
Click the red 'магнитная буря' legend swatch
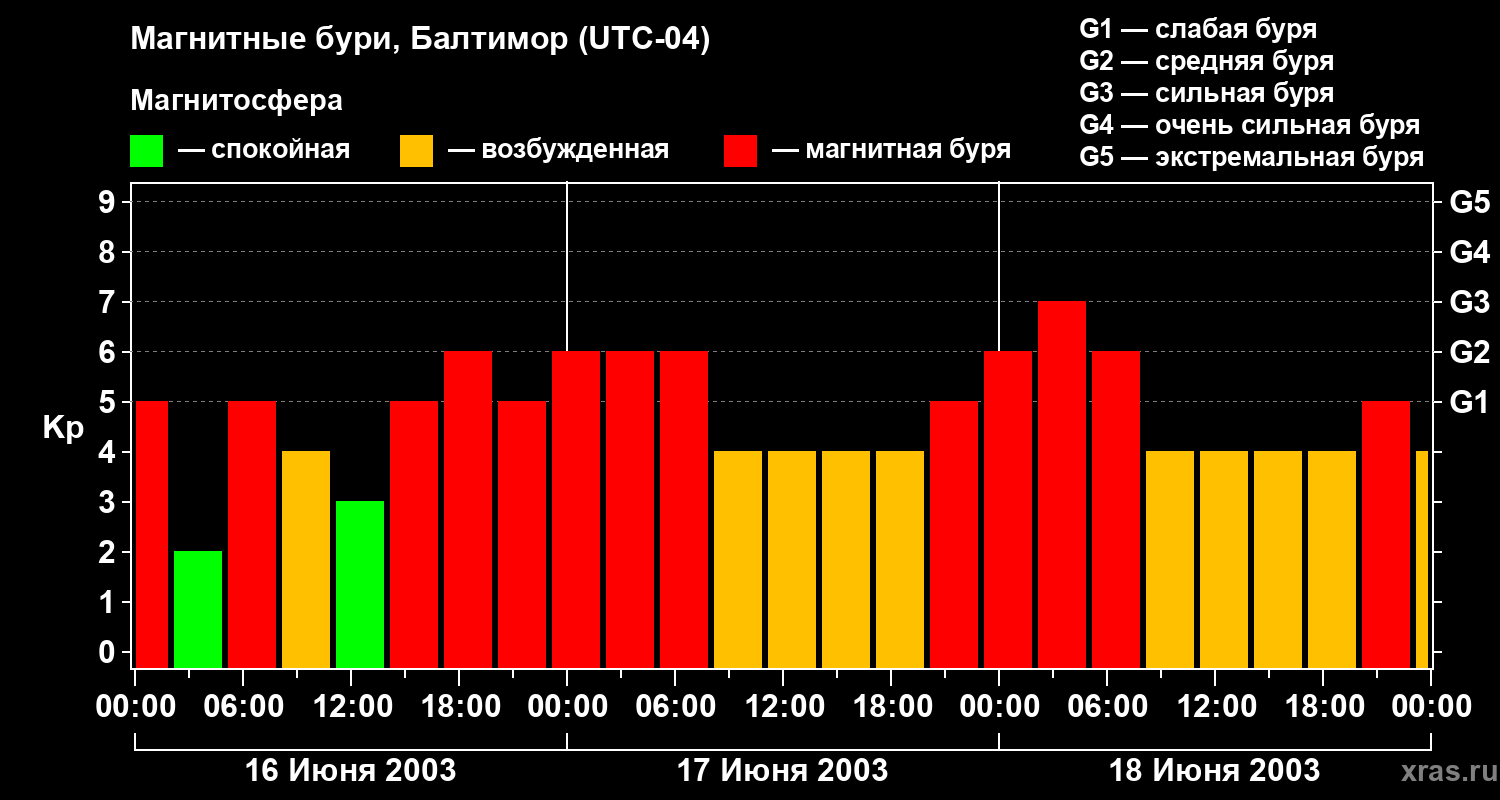click(740, 151)
